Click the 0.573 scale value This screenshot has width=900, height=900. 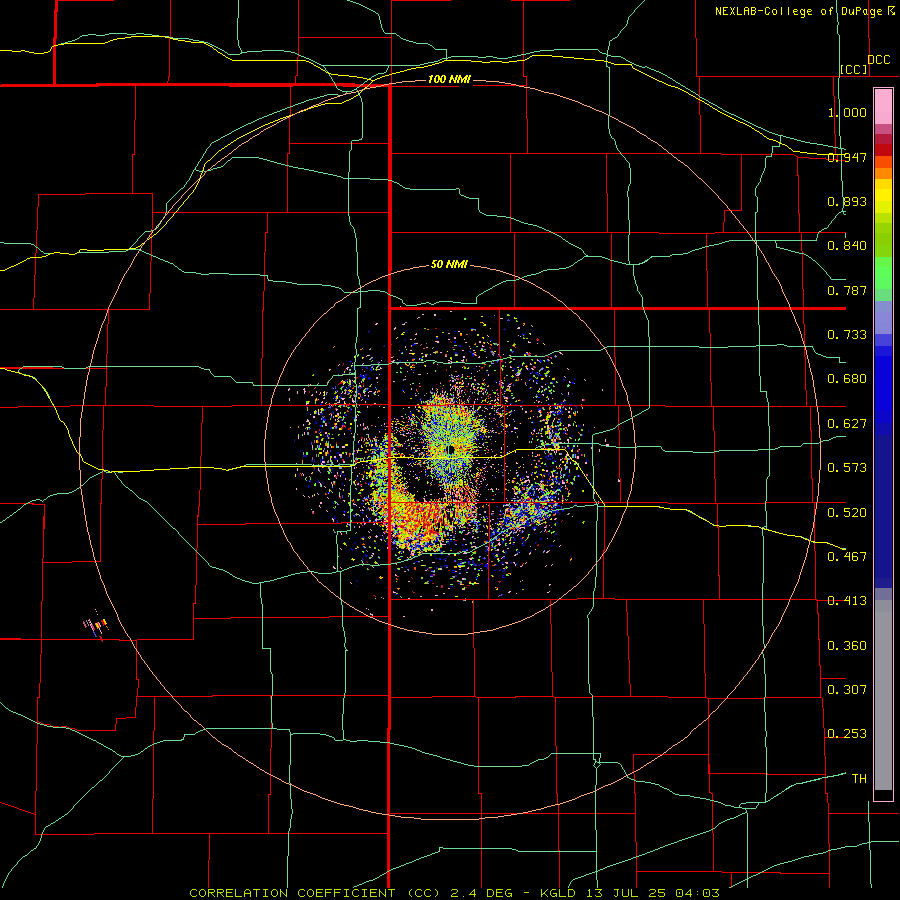click(x=847, y=468)
